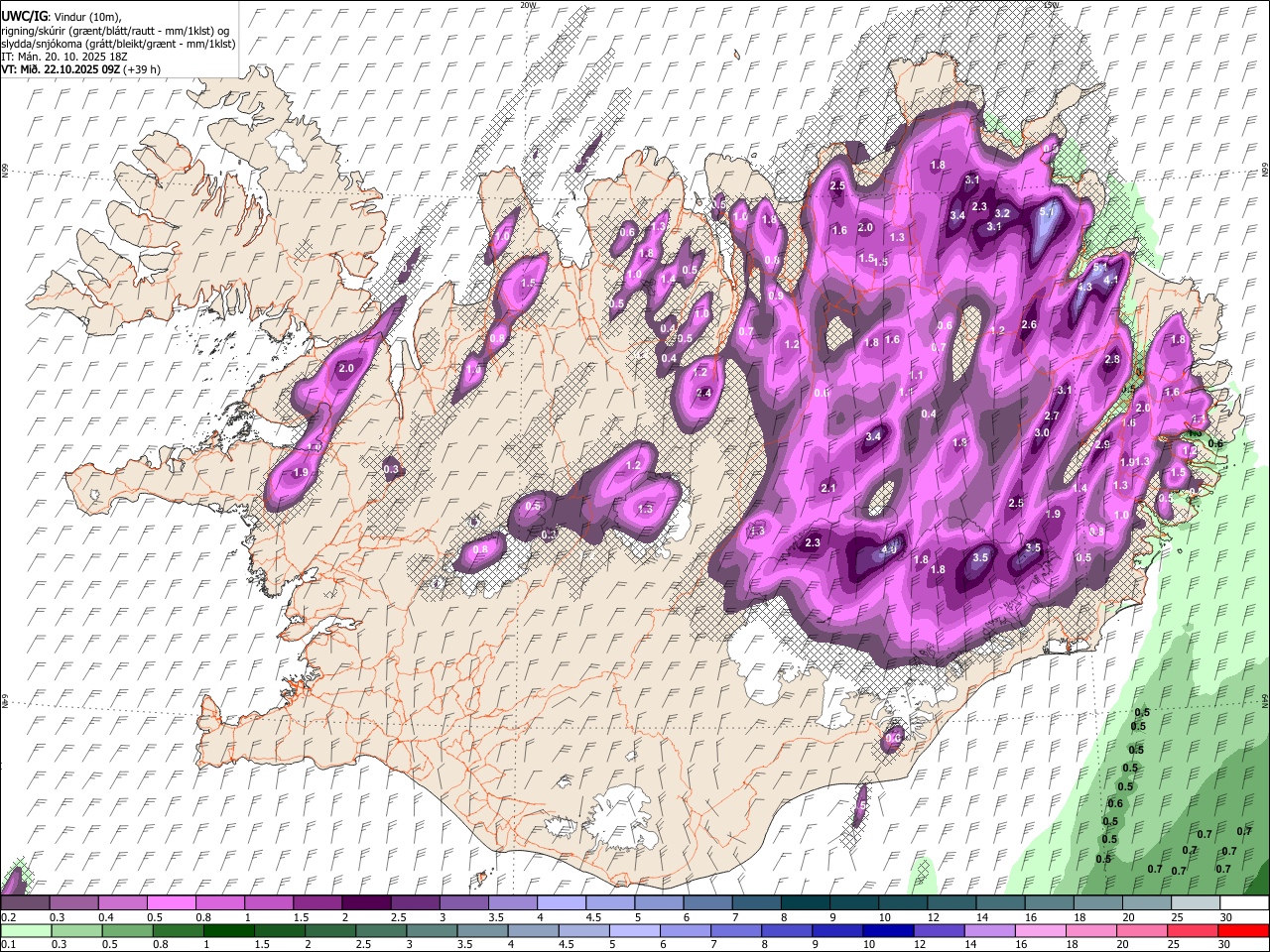Pick the snow legend swatch between 1 and 1.5
This screenshot has height=952, width=1270.
[269, 903]
